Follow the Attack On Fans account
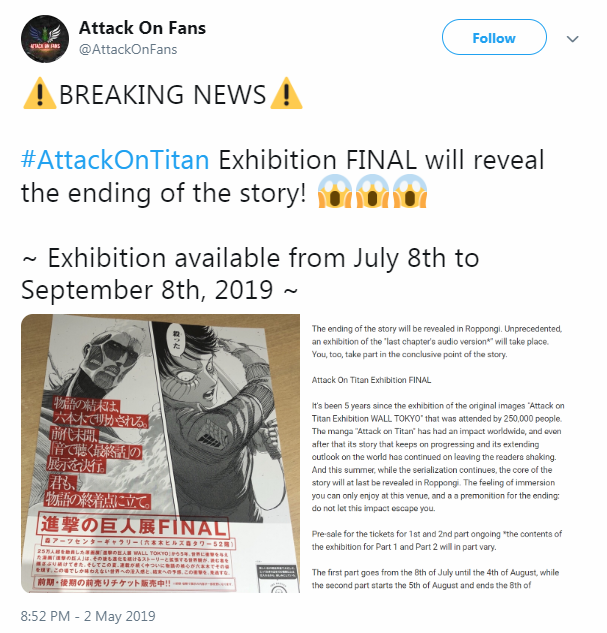607x633 pixels. 494,37
